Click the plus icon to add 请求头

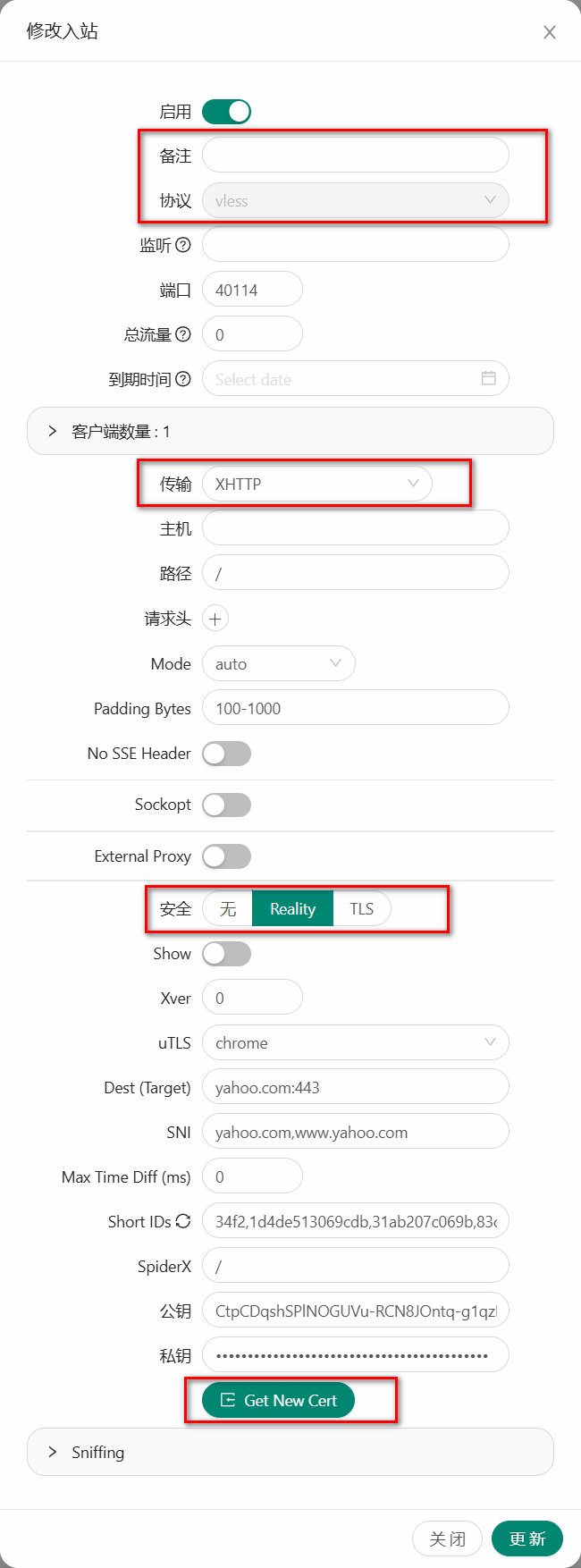215,619
